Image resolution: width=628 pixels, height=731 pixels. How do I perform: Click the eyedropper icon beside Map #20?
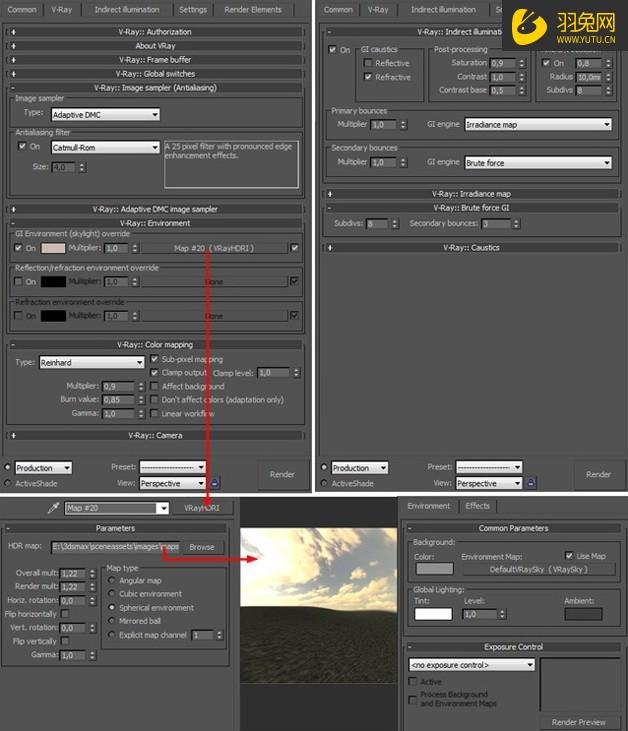(54, 508)
